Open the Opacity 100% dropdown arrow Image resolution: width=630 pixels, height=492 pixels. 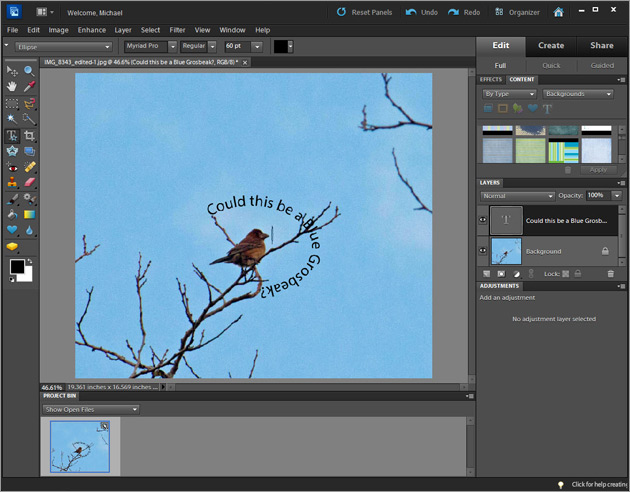616,196
